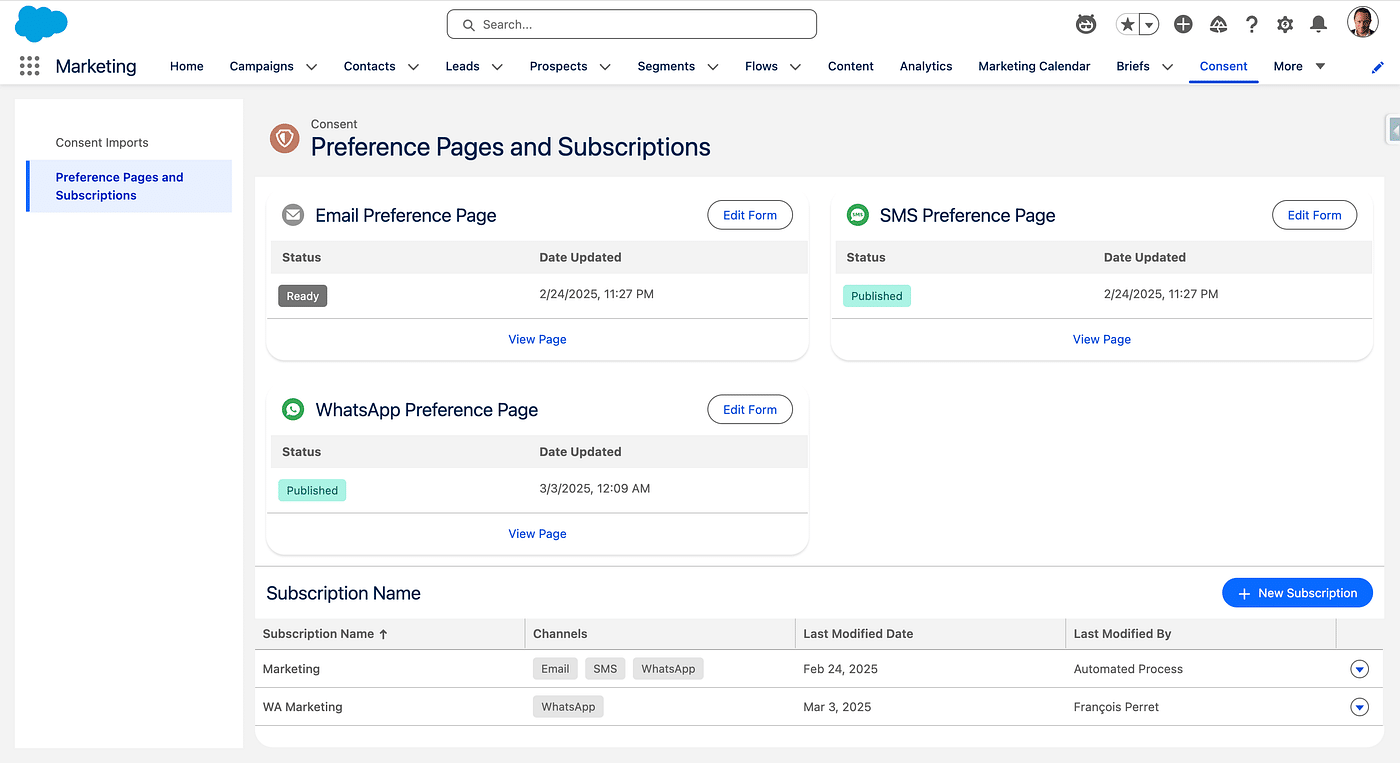
Task: Open the notifications bell
Action: point(1318,24)
